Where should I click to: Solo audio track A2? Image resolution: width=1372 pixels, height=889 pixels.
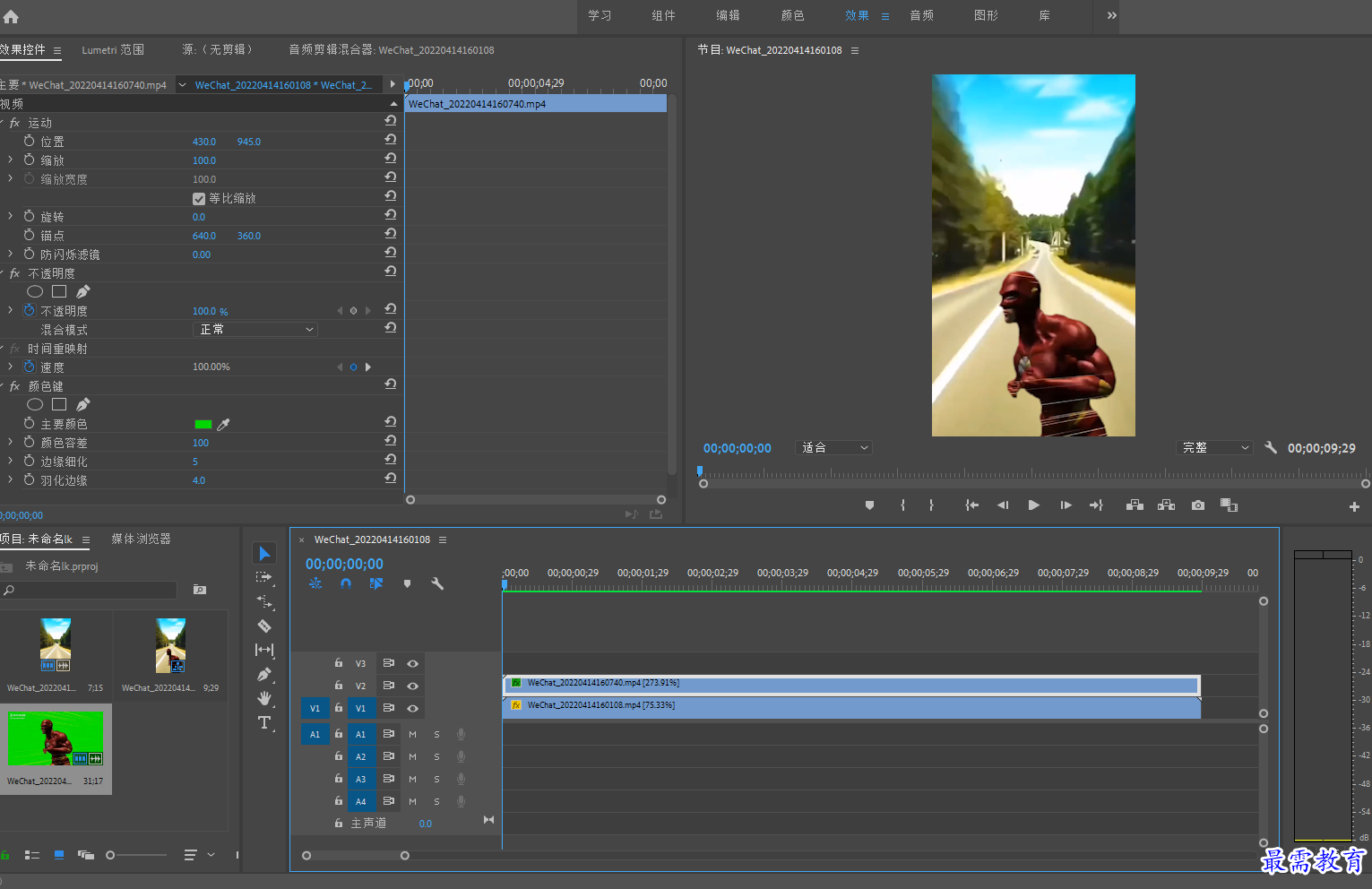click(436, 756)
